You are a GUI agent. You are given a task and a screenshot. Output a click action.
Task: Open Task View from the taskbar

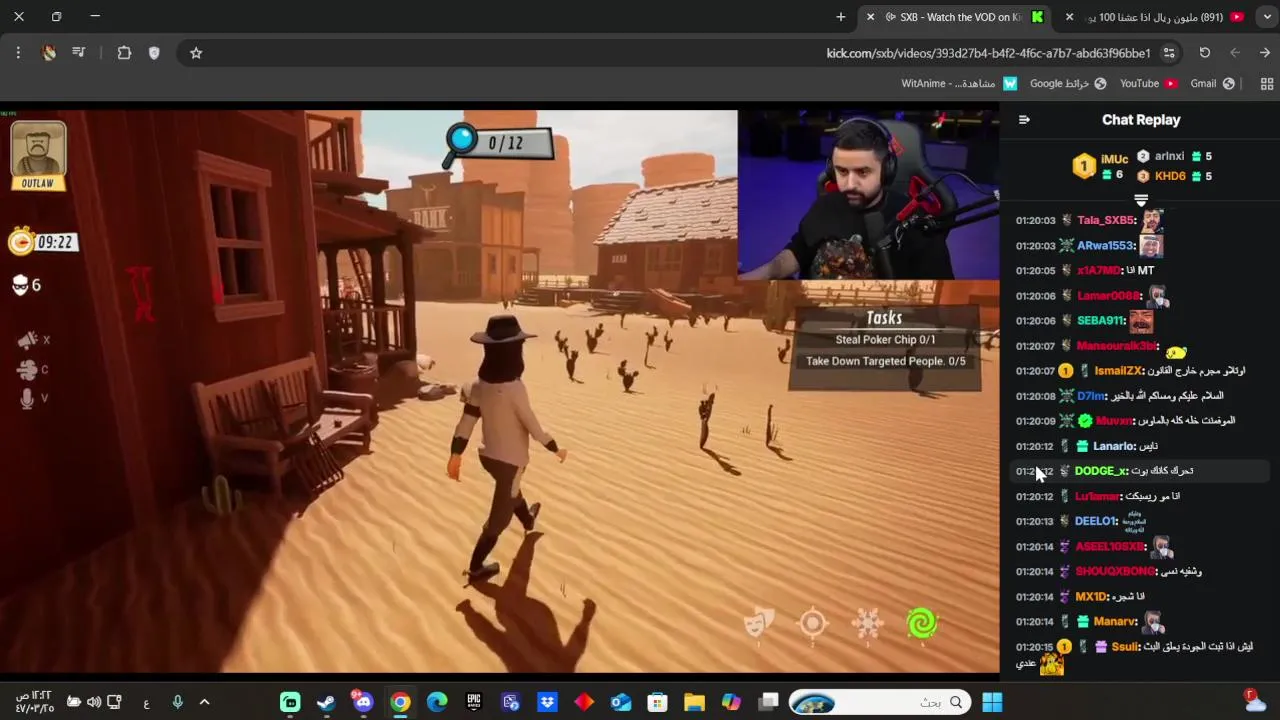pyautogui.click(x=768, y=702)
